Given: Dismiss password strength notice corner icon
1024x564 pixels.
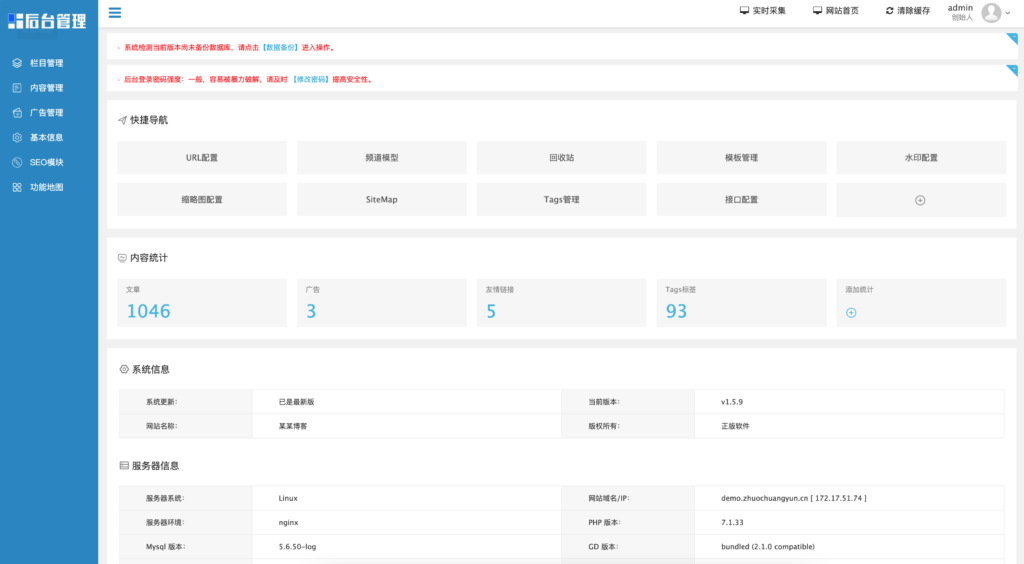Looking at the screenshot, I should click(1012, 70).
